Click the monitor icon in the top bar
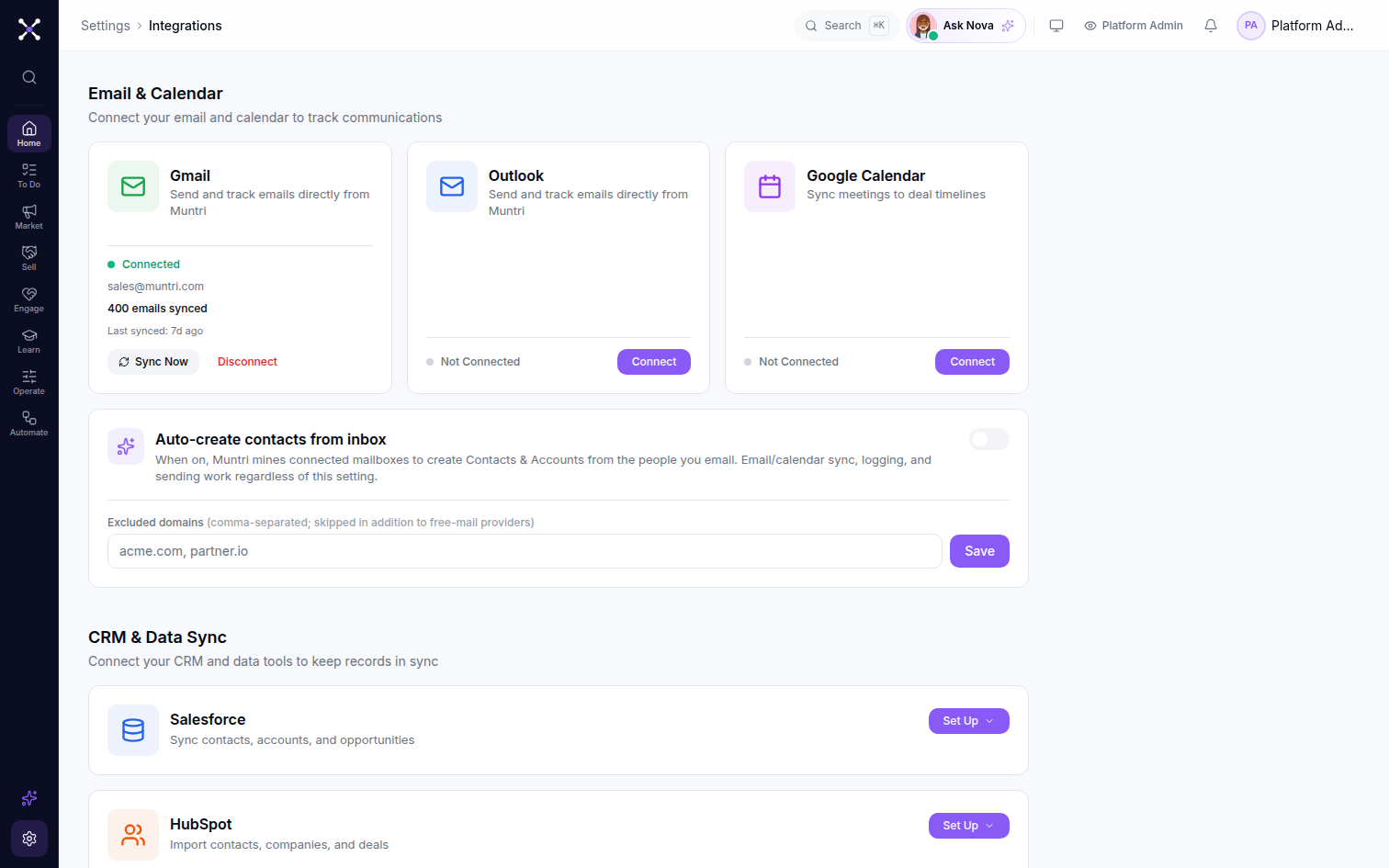The height and width of the screenshot is (868, 1389). coord(1056,26)
